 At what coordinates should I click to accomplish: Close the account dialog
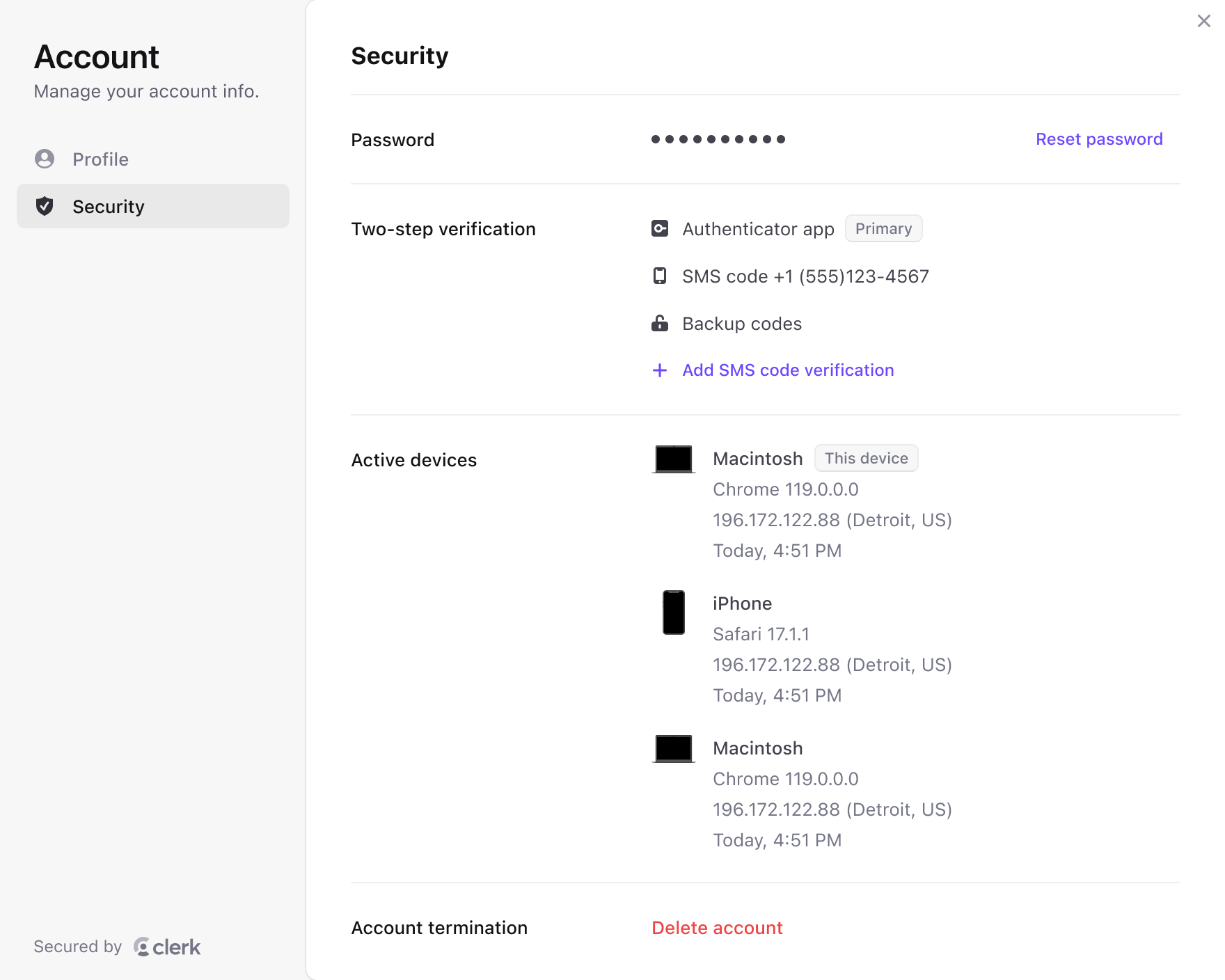pos(1203,21)
